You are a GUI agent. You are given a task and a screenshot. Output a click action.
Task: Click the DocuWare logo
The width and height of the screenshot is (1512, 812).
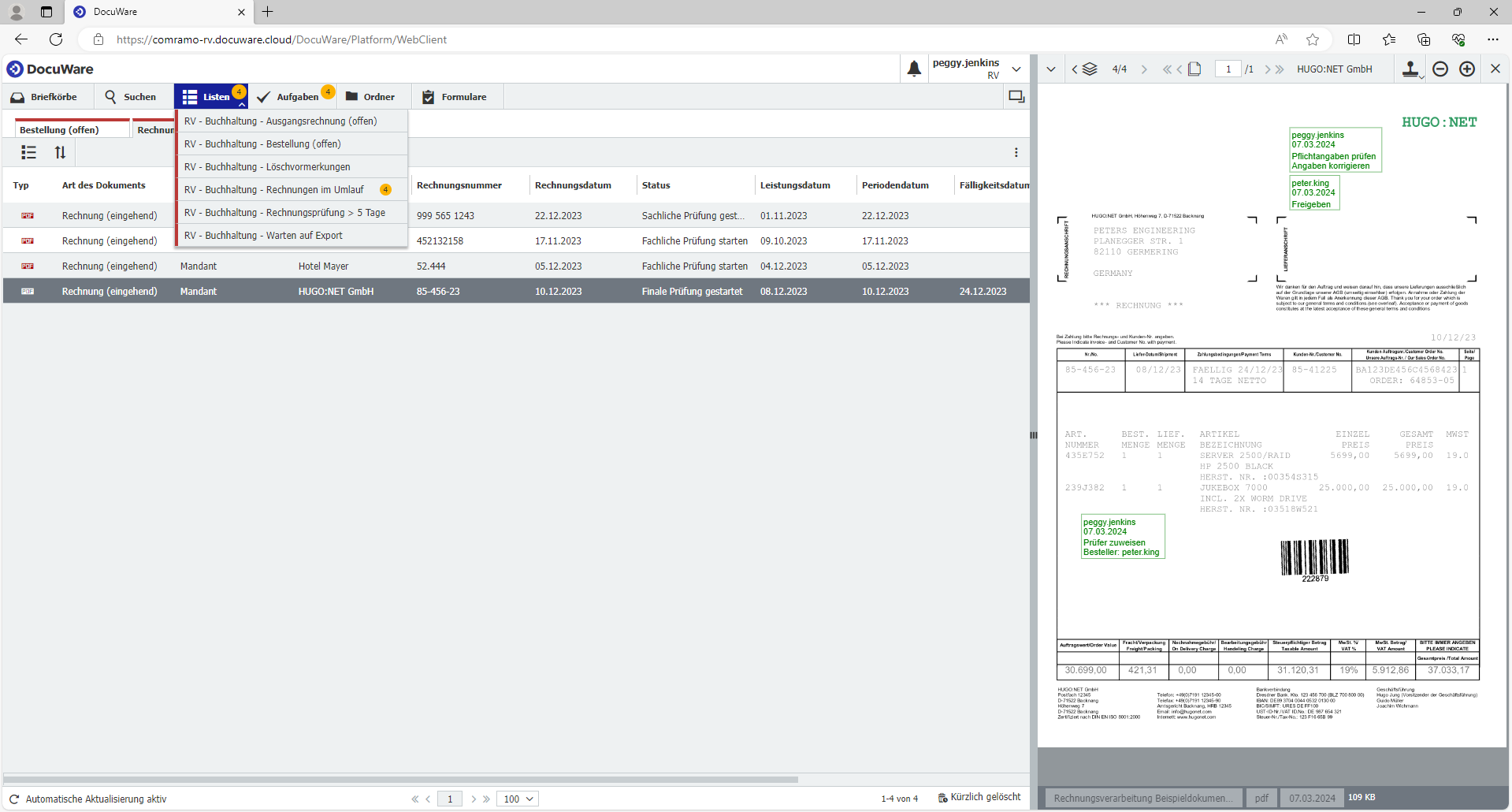pos(50,69)
